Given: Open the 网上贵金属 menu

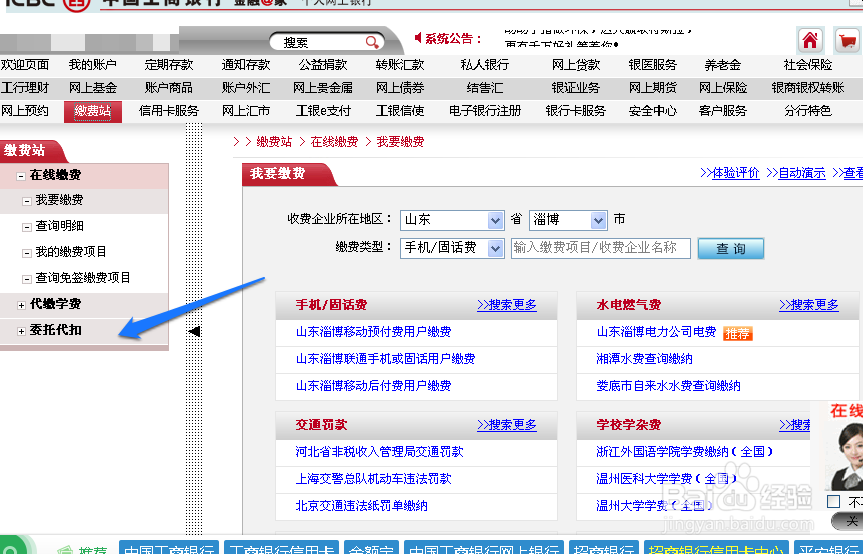Looking at the screenshot, I should (323, 88).
